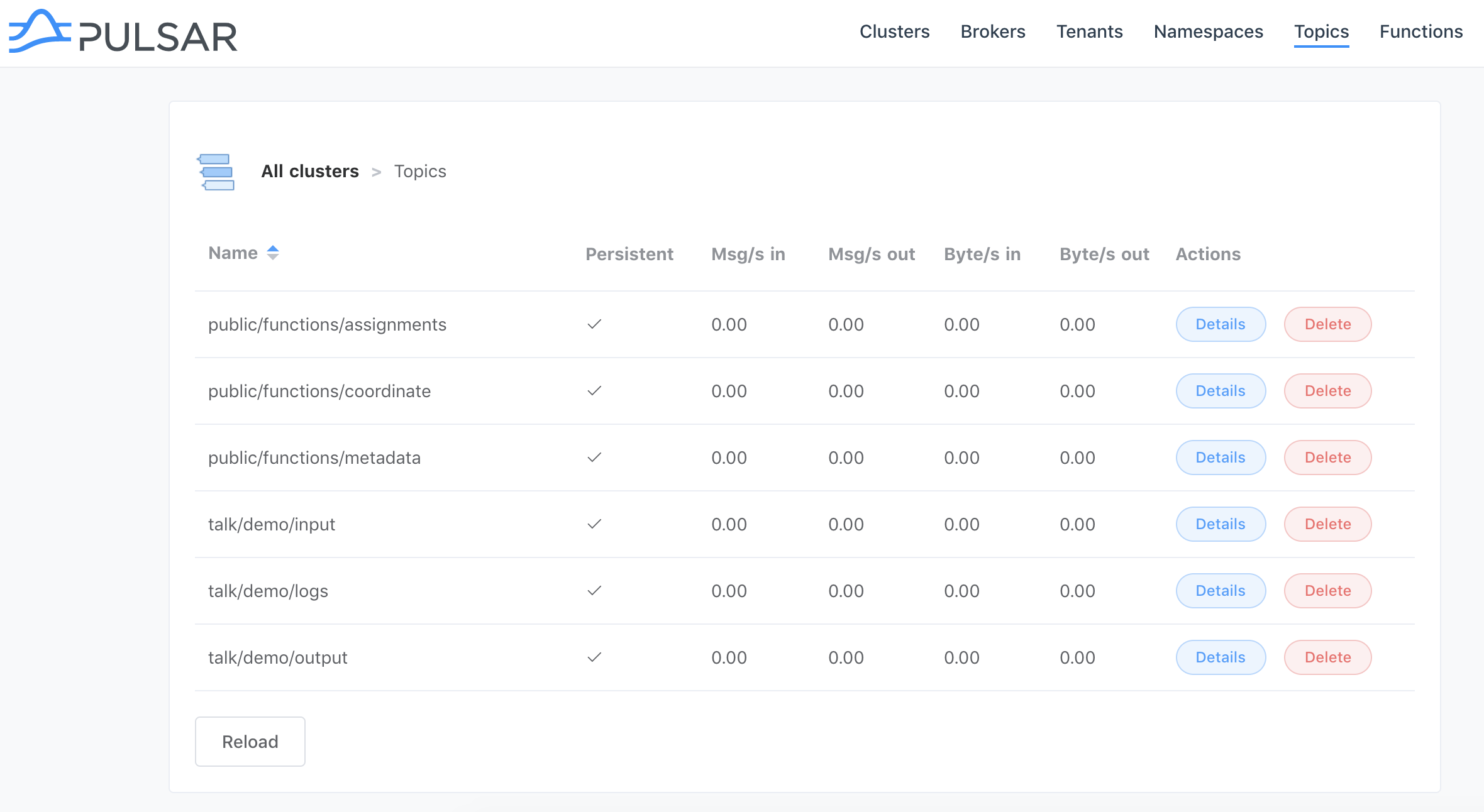The width and height of the screenshot is (1484, 812).
Task: Switch to the Functions tab
Action: tap(1420, 31)
